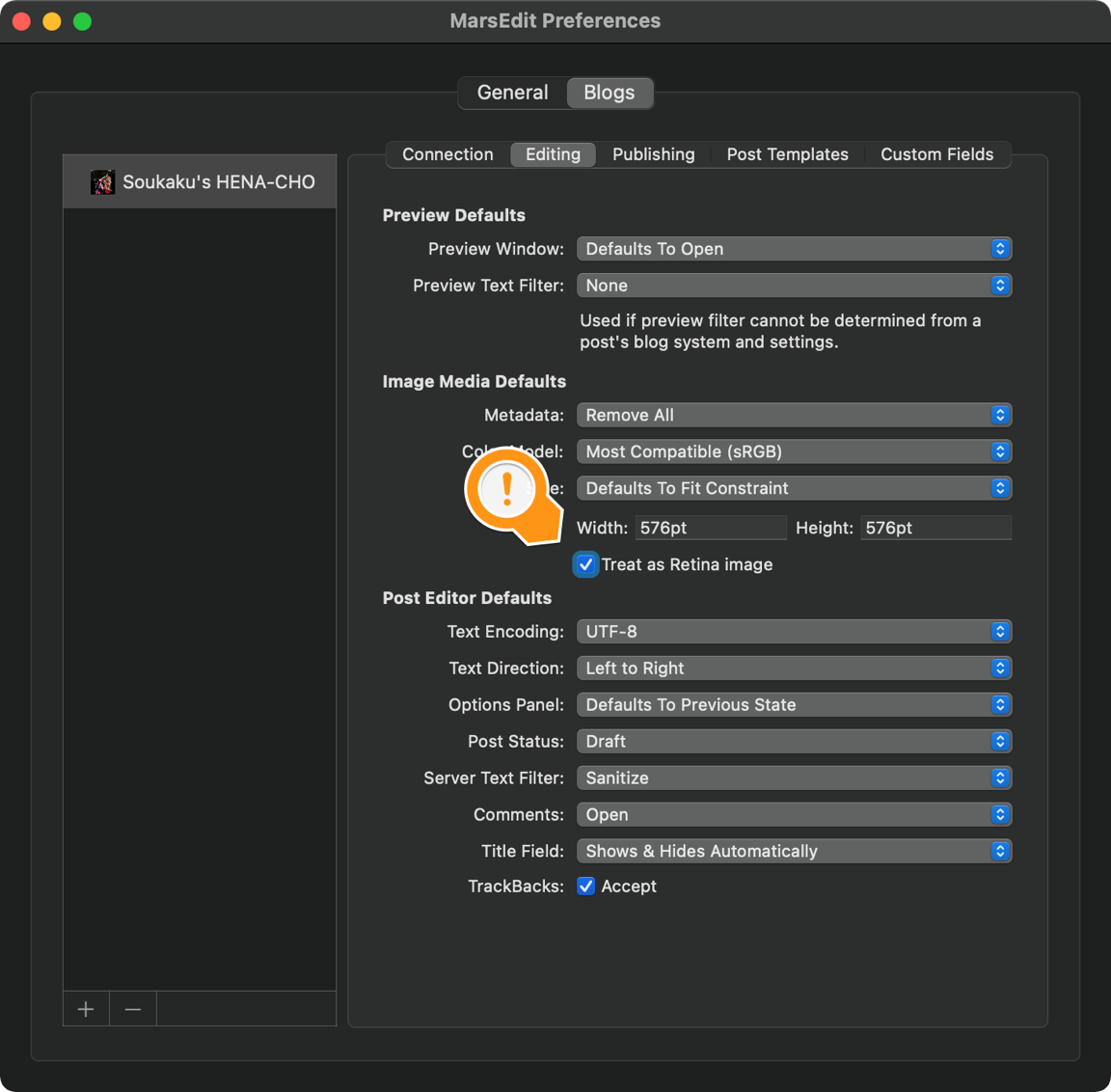Open the Custom Fields tab
Screen dimensions: 1111x1092
point(936,154)
